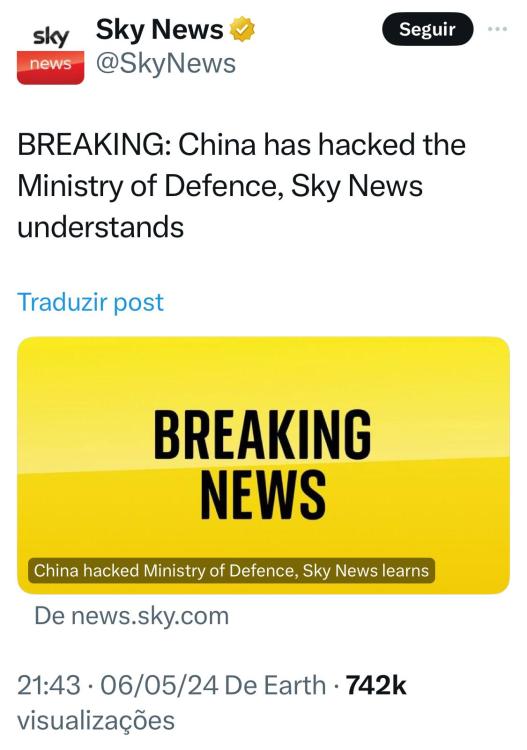Click the 'sky' wordmark in the logo
This screenshot has width=527, height=750.
click(51, 37)
